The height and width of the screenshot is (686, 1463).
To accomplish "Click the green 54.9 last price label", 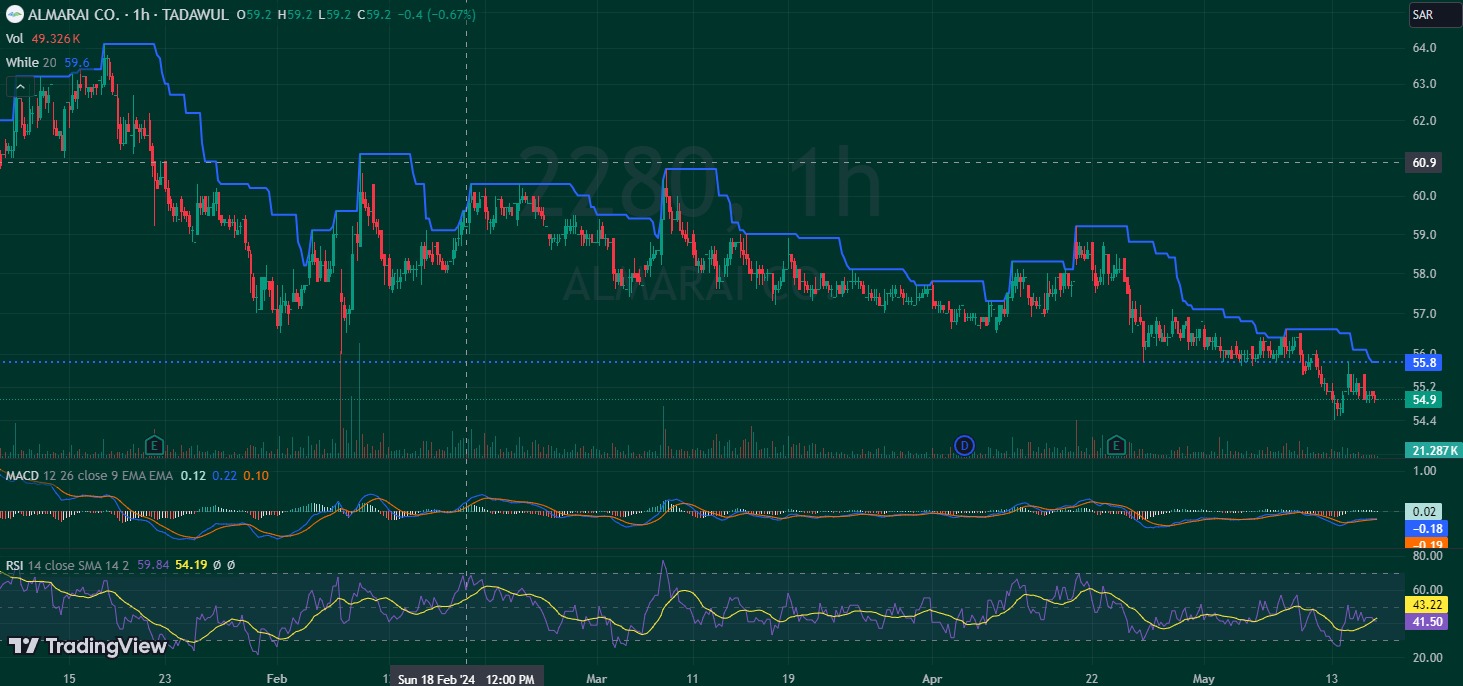I will click(1425, 400).
